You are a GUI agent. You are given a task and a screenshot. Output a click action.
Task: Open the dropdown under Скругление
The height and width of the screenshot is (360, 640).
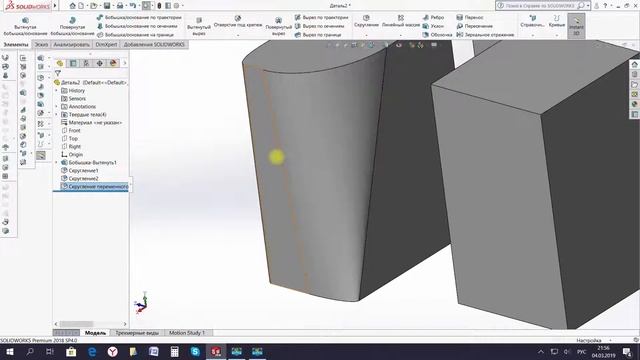[366, 35]
